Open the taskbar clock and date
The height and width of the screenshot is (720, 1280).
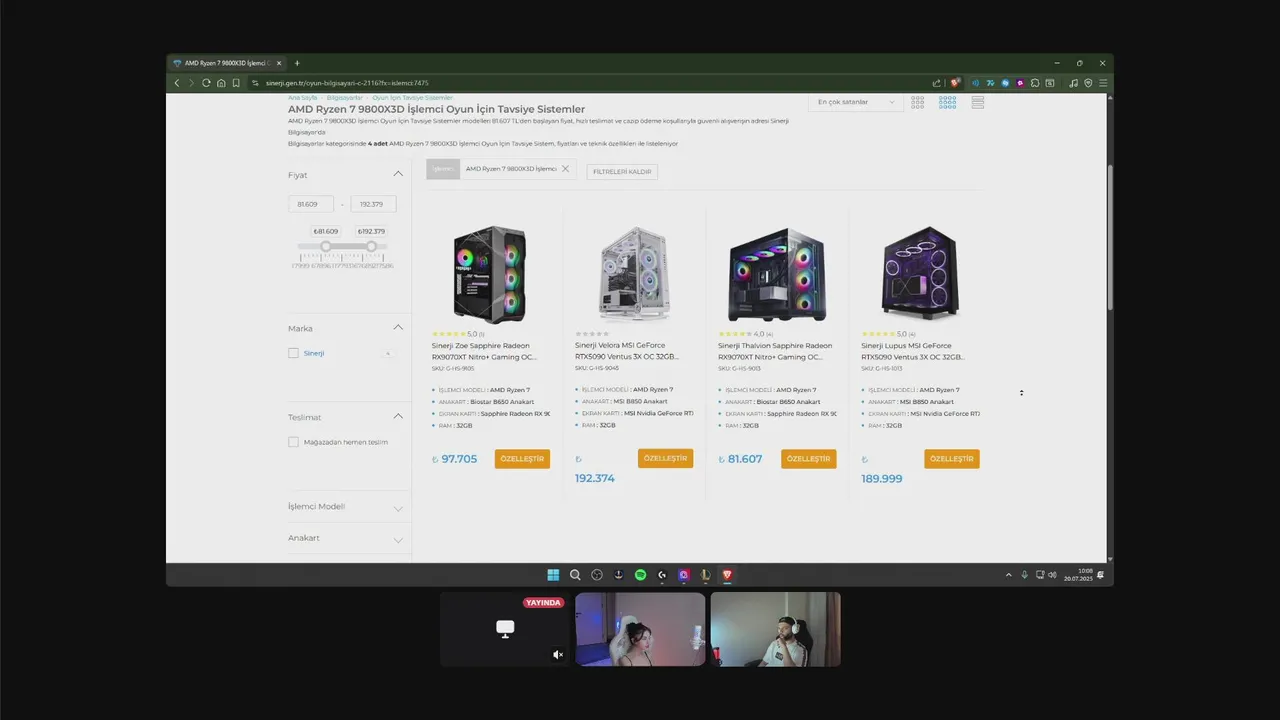click(x=1078, y=575)
